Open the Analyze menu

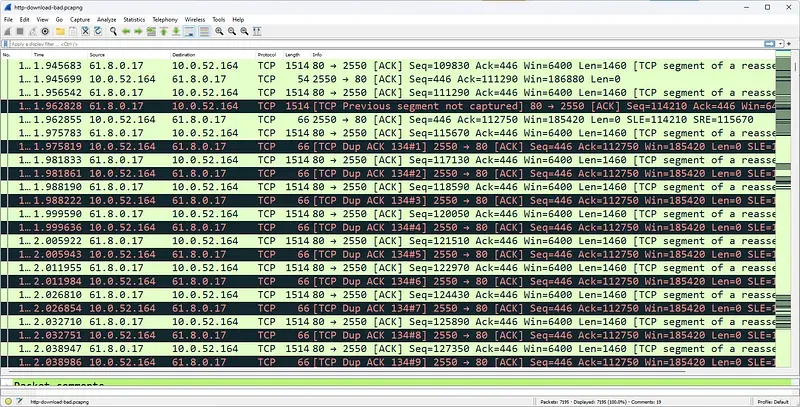(x=107, y=19)
